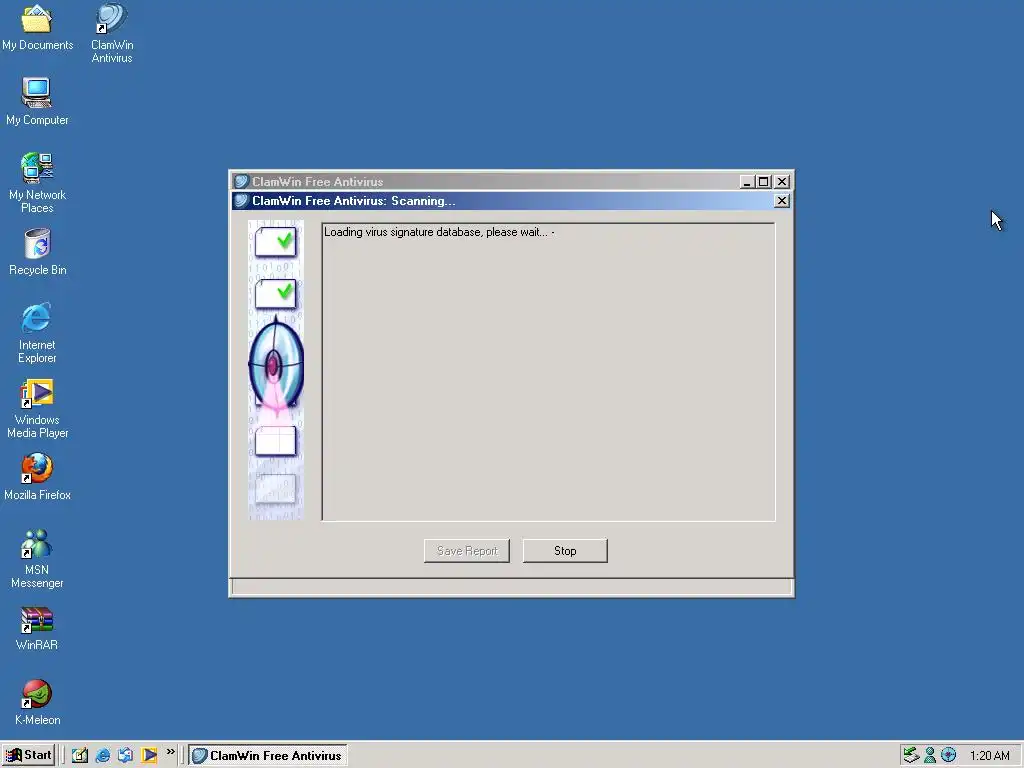Image resolution: width=1024 pixels, height=768 pixels.
Task: Open the My Documents desktop icon
Action: (37, 27)
